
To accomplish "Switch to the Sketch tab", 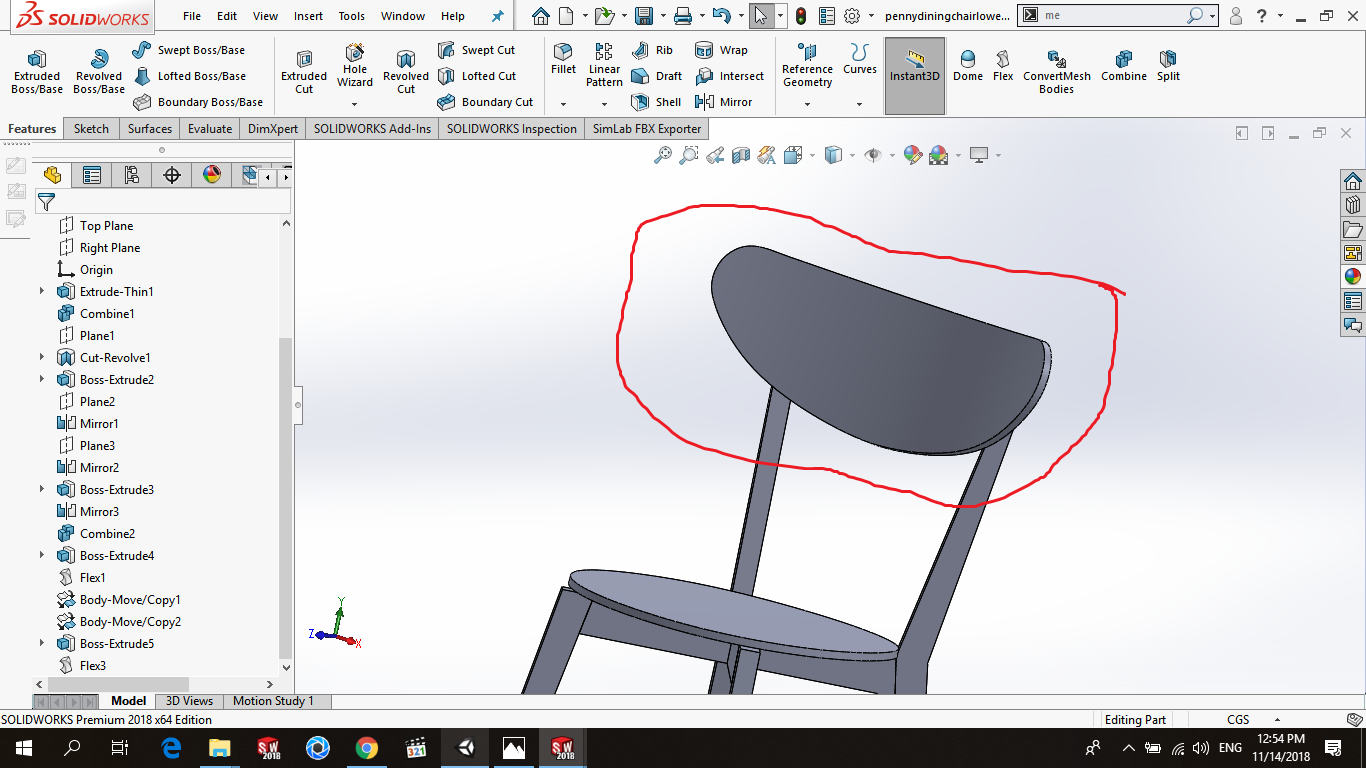I will tap(91, 129).
